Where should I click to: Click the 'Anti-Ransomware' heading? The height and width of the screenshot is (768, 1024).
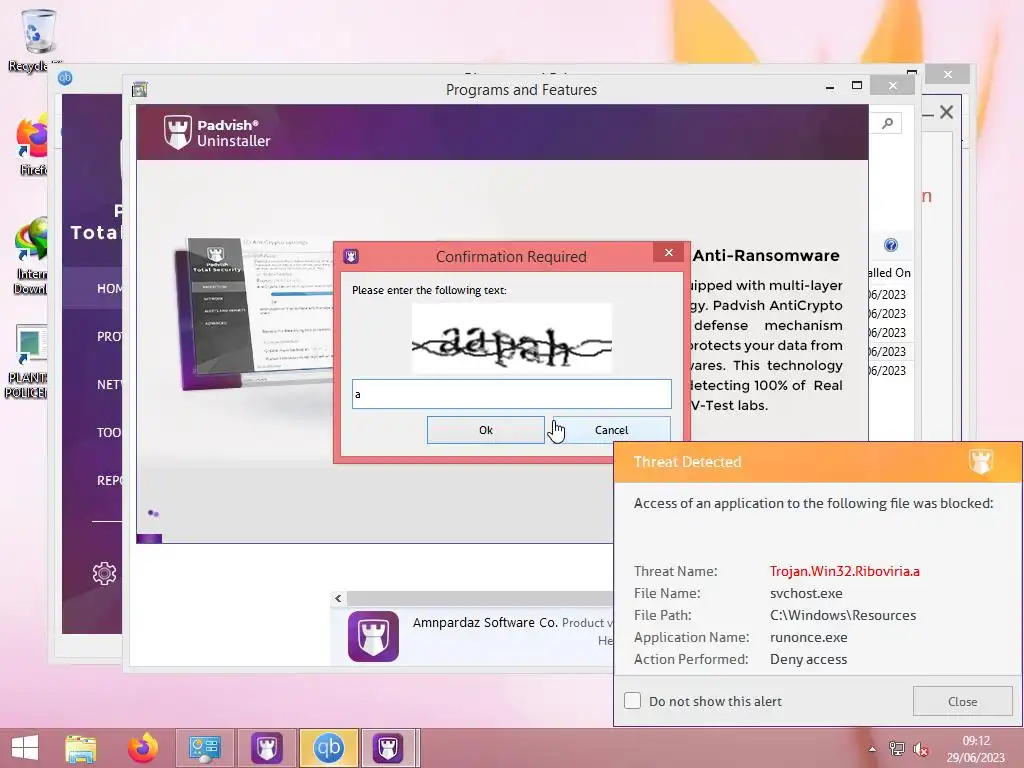766,255
